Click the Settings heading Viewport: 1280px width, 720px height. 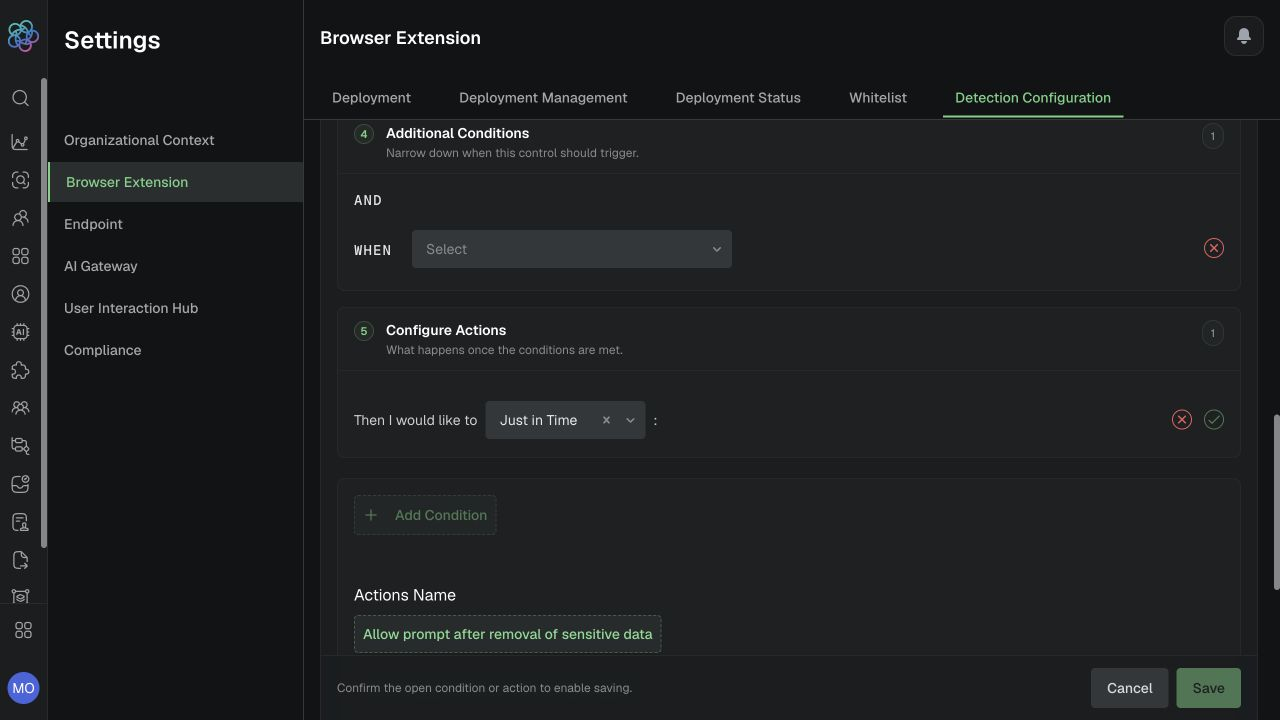[x=112, y=40]
